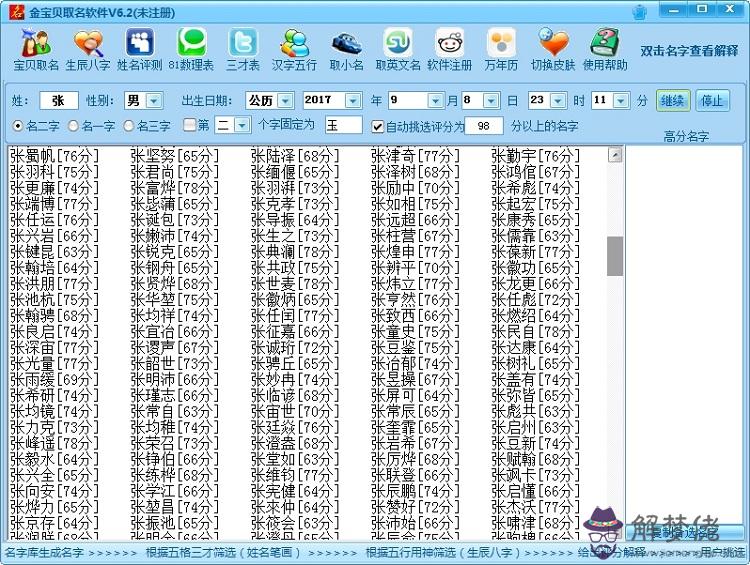Select name 张津奇[77分]
The height and width of the screenshot is (565, 750).
tap(415, 156)
